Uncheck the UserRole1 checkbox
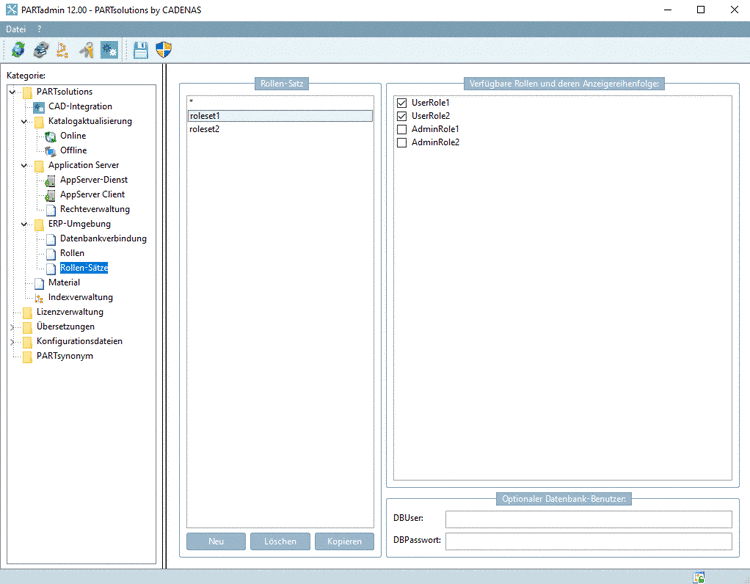 pos(402,103)
